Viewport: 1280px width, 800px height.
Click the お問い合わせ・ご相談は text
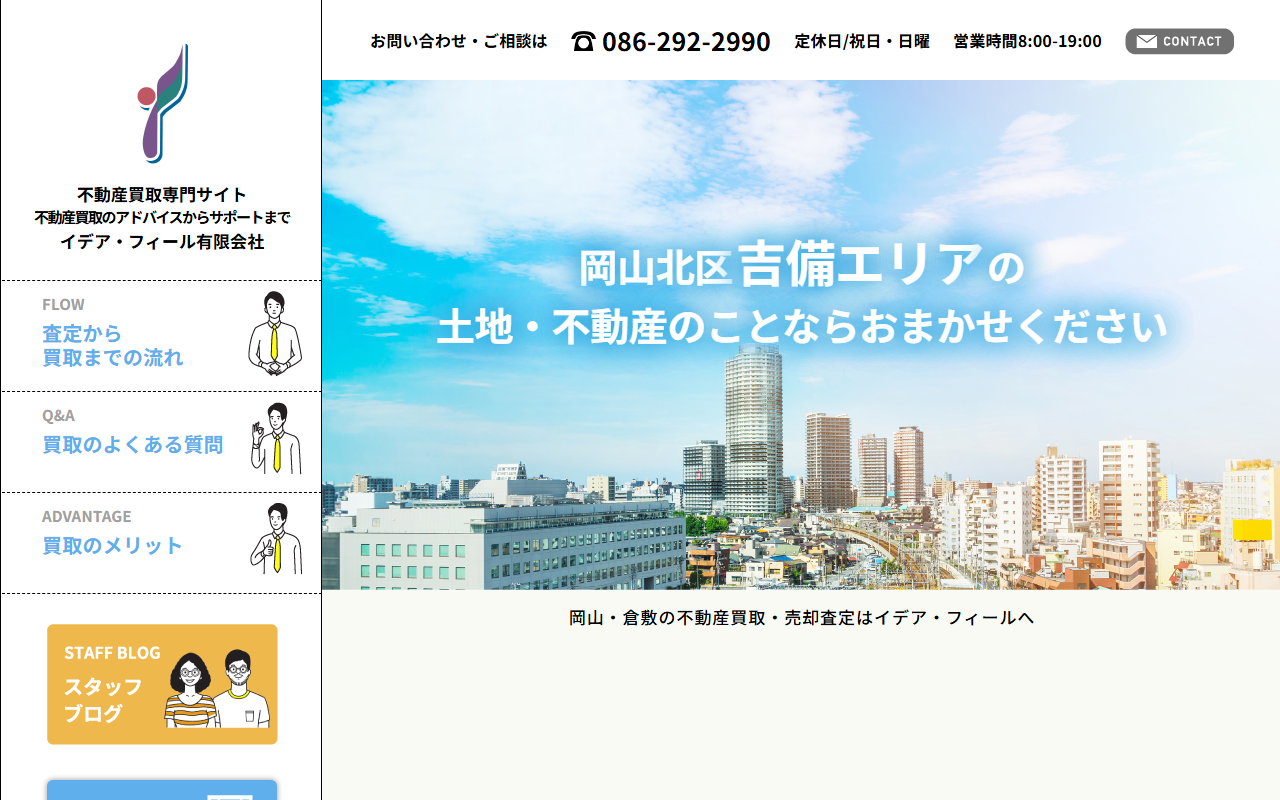(x=459, y=41)
